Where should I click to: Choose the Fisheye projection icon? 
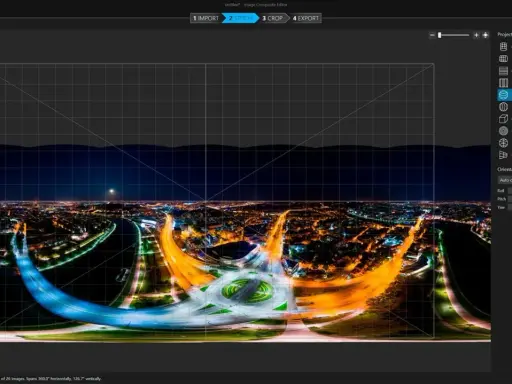(503, 131)
